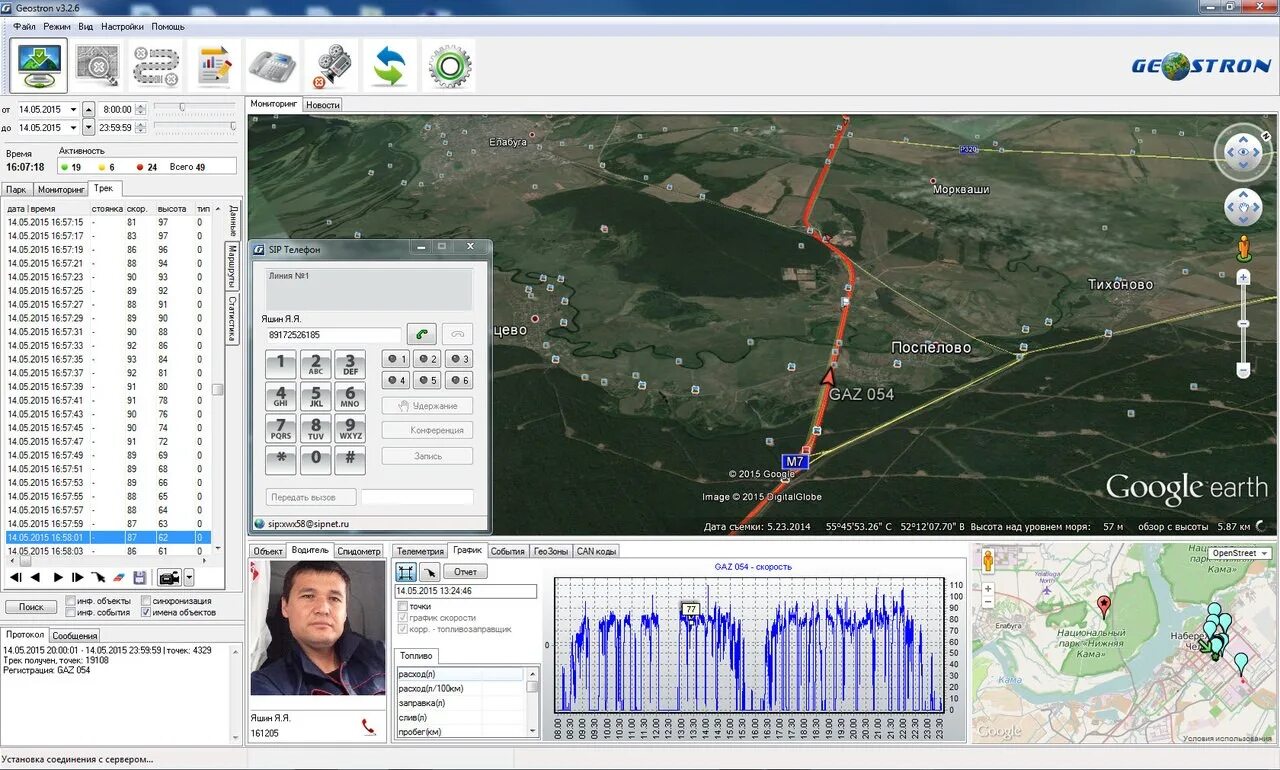Adjust the 23:59:59 end time spinner
1280x770 pixels.
[x=140, y=128]
